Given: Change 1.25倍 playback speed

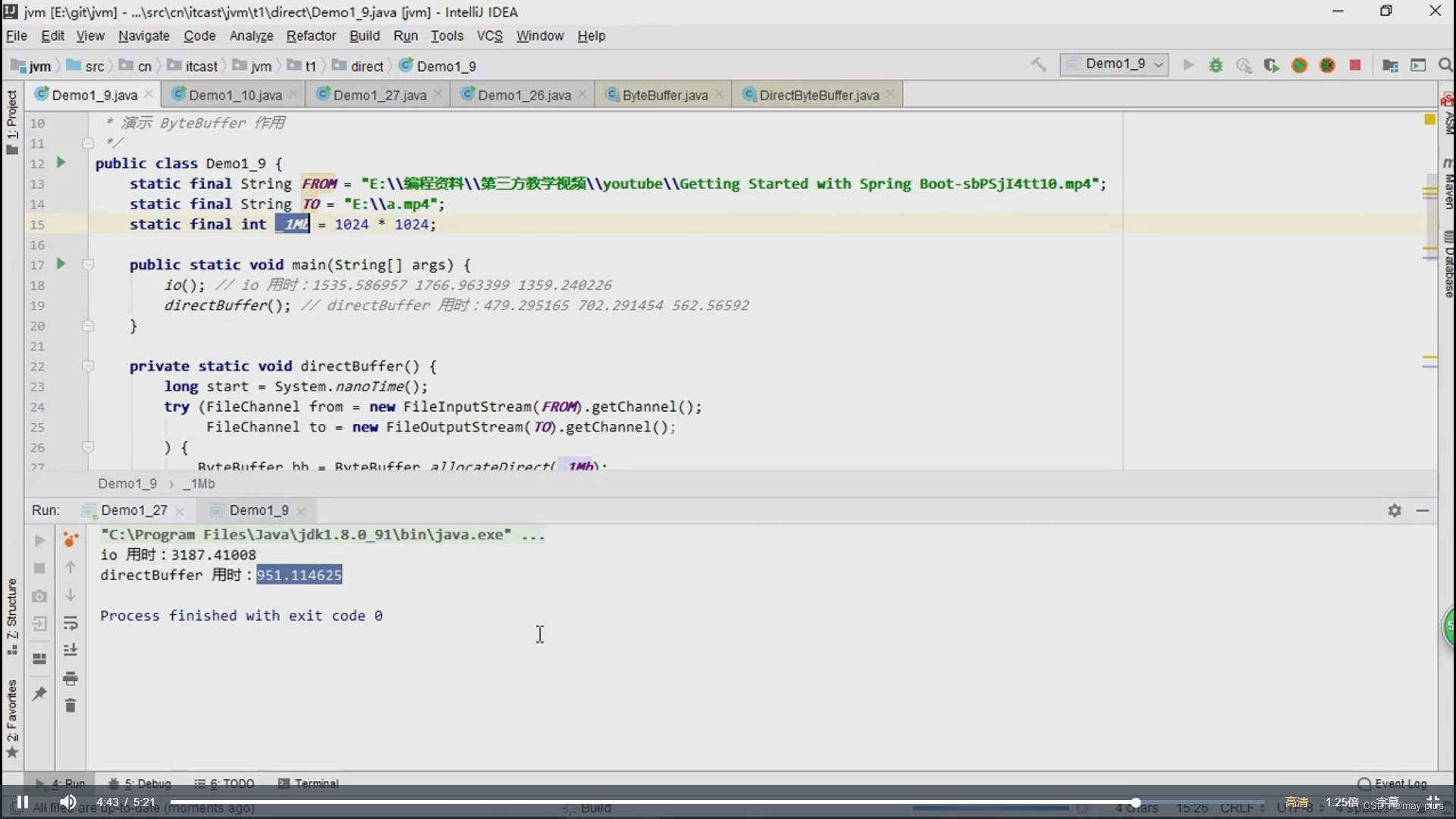Looking at the screenshot, I should pyautogui.click(x=1342, y=802).
